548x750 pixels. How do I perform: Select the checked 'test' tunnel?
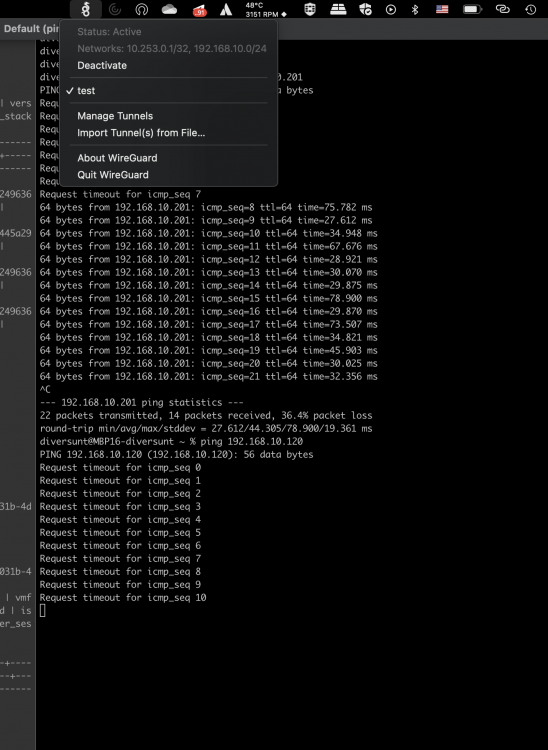(x=86, y=90)
